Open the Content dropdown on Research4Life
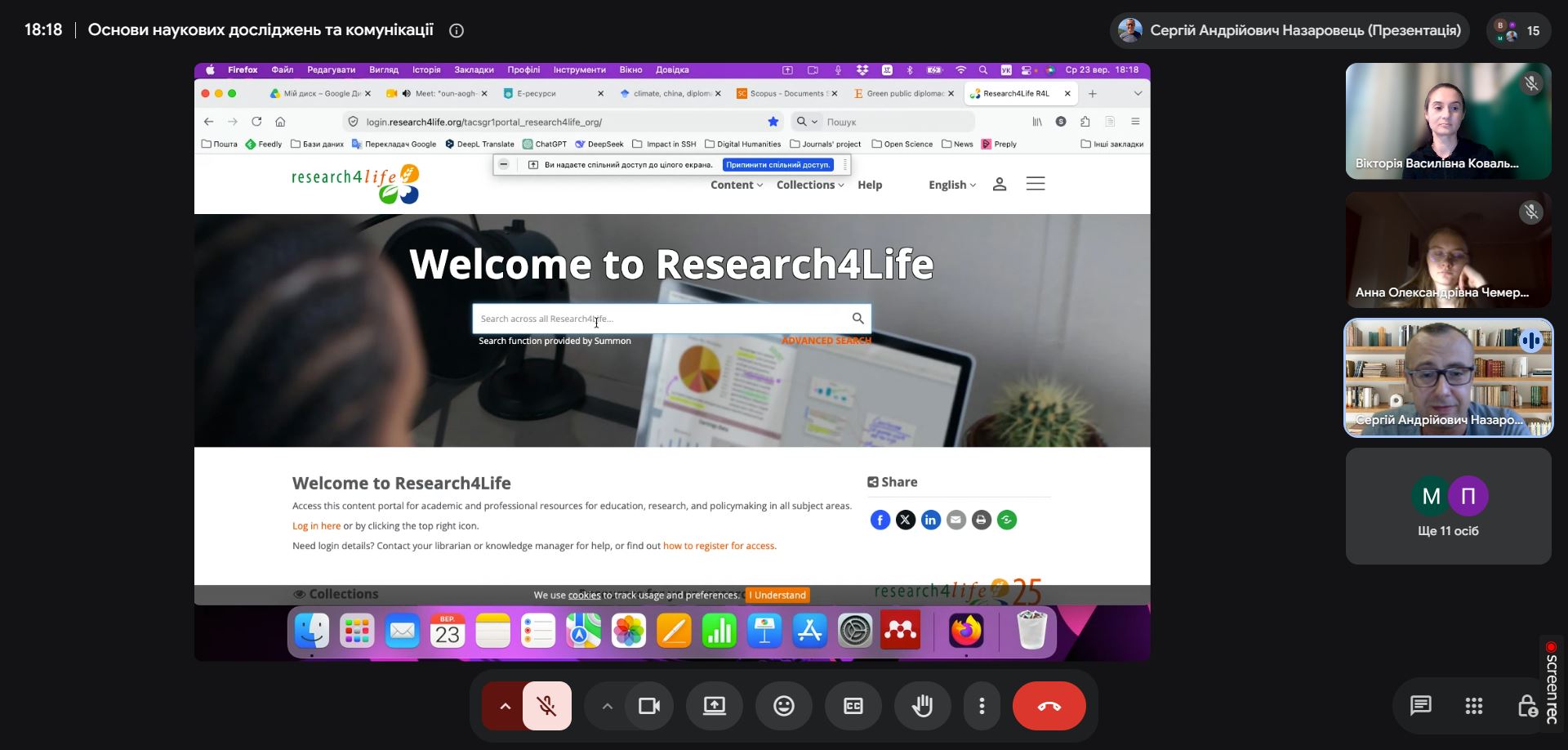1568x750 pixels. pos(737,185)
